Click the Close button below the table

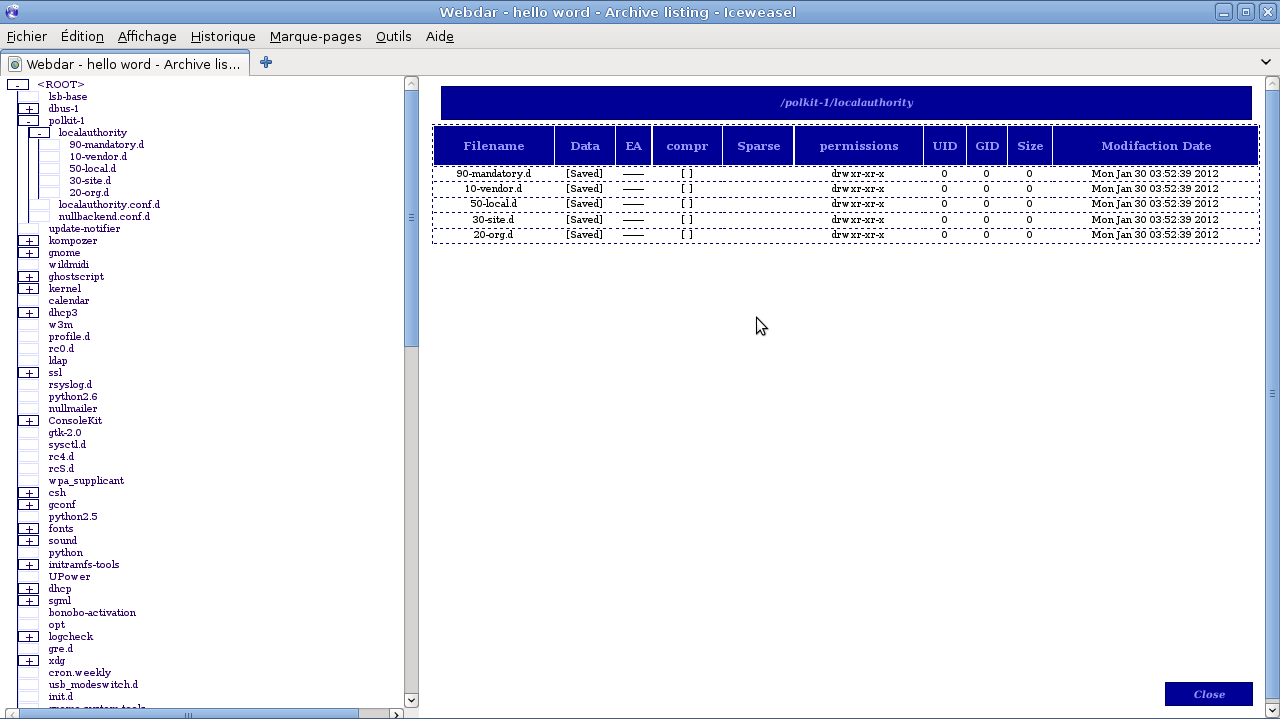[1208, 693]
